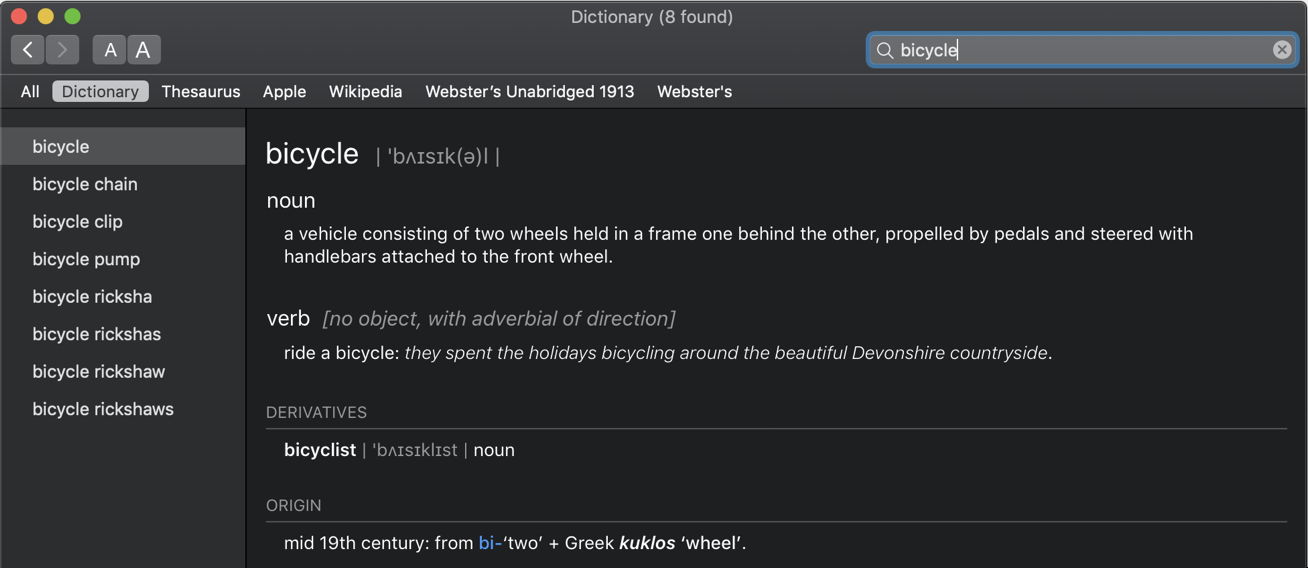Switch to the All sources tab
The height and width of the screenshot is (568, 1308).
tap(30, 92)
